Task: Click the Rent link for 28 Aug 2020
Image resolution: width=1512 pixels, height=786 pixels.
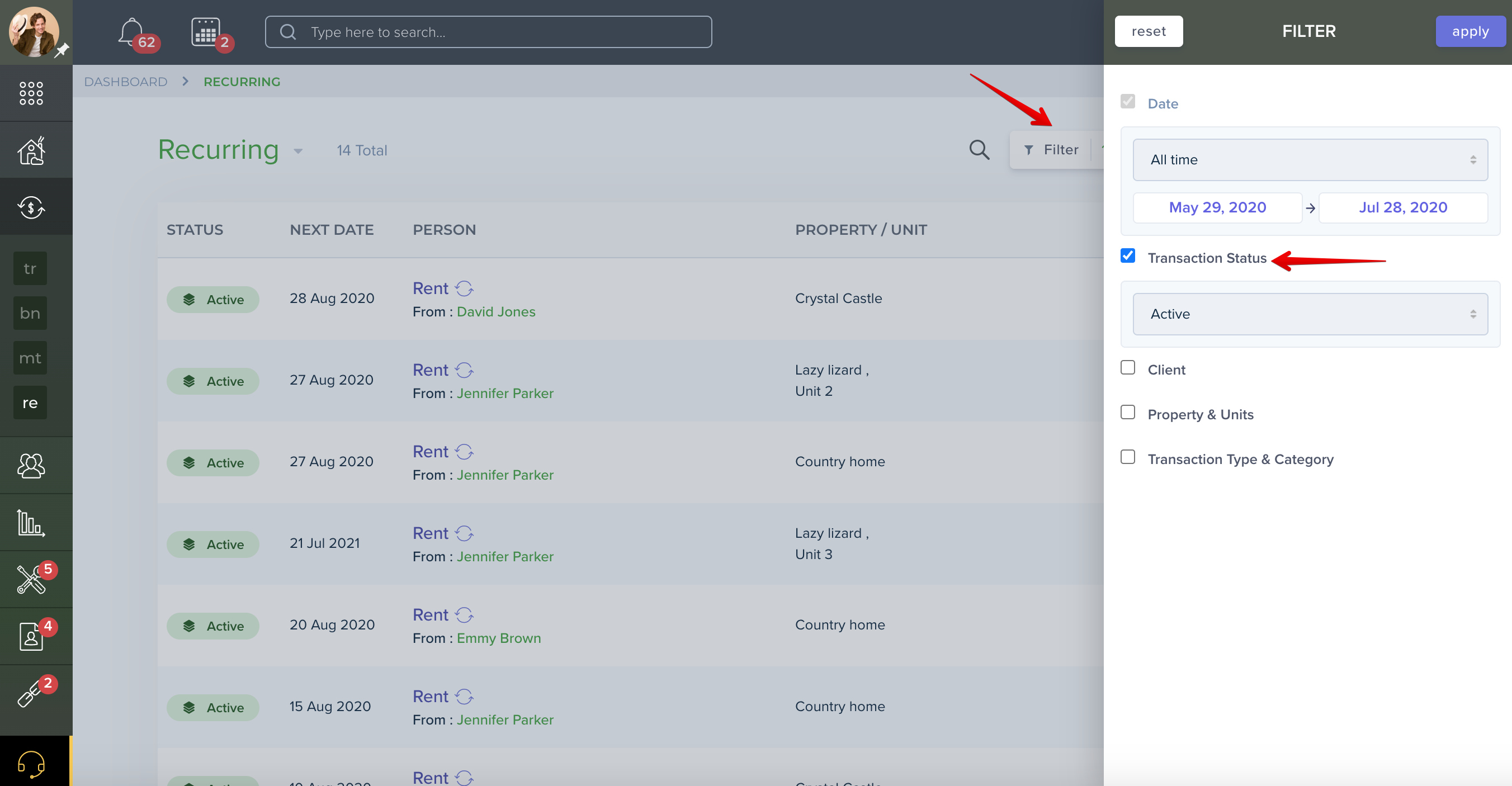Action: point(430,288)
